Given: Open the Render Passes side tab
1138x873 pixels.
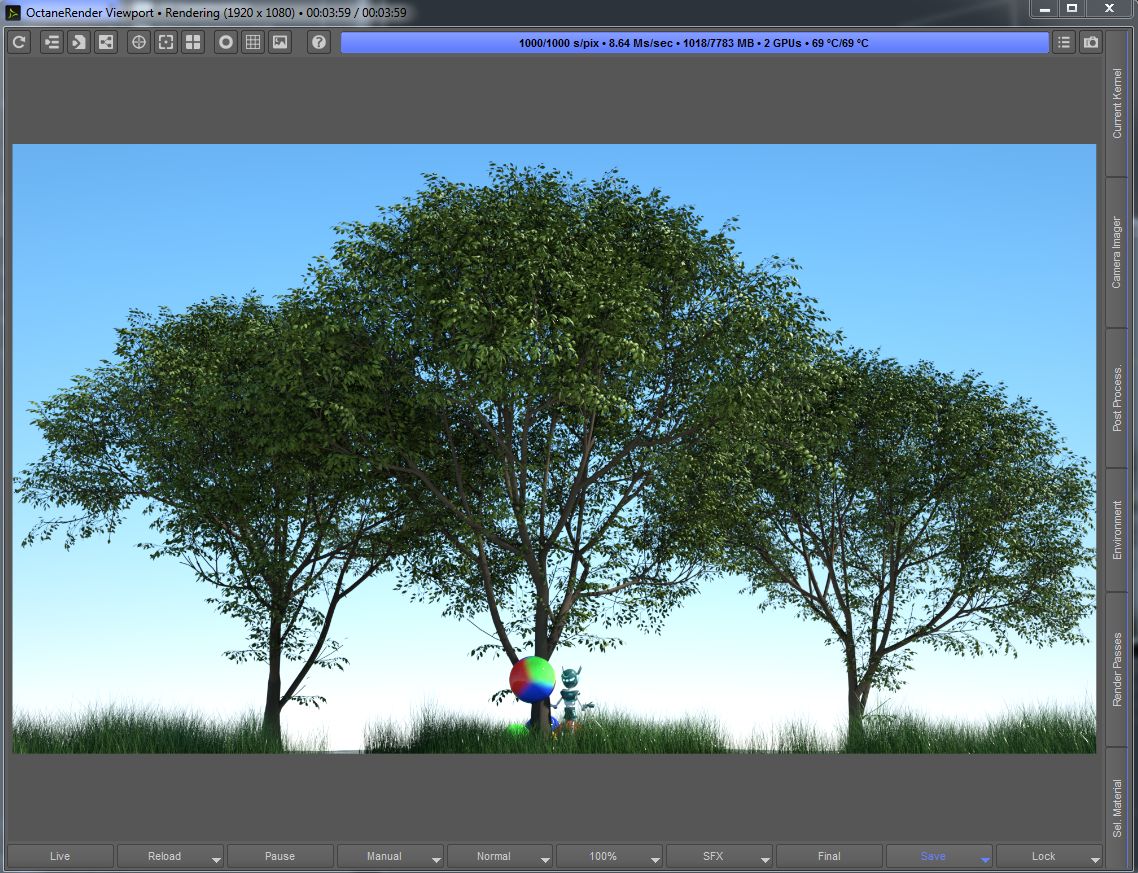Looking at the screenshot, I should tap(1117, 669).
